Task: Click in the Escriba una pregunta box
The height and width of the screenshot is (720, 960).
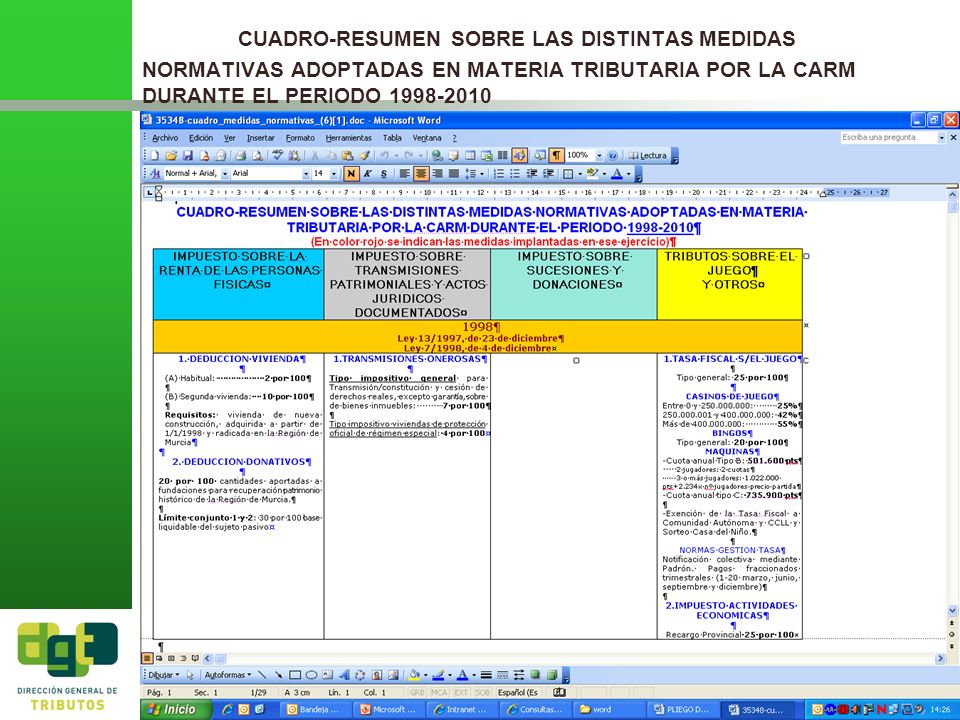Action: pyautogui.click(x=888, y=138)
